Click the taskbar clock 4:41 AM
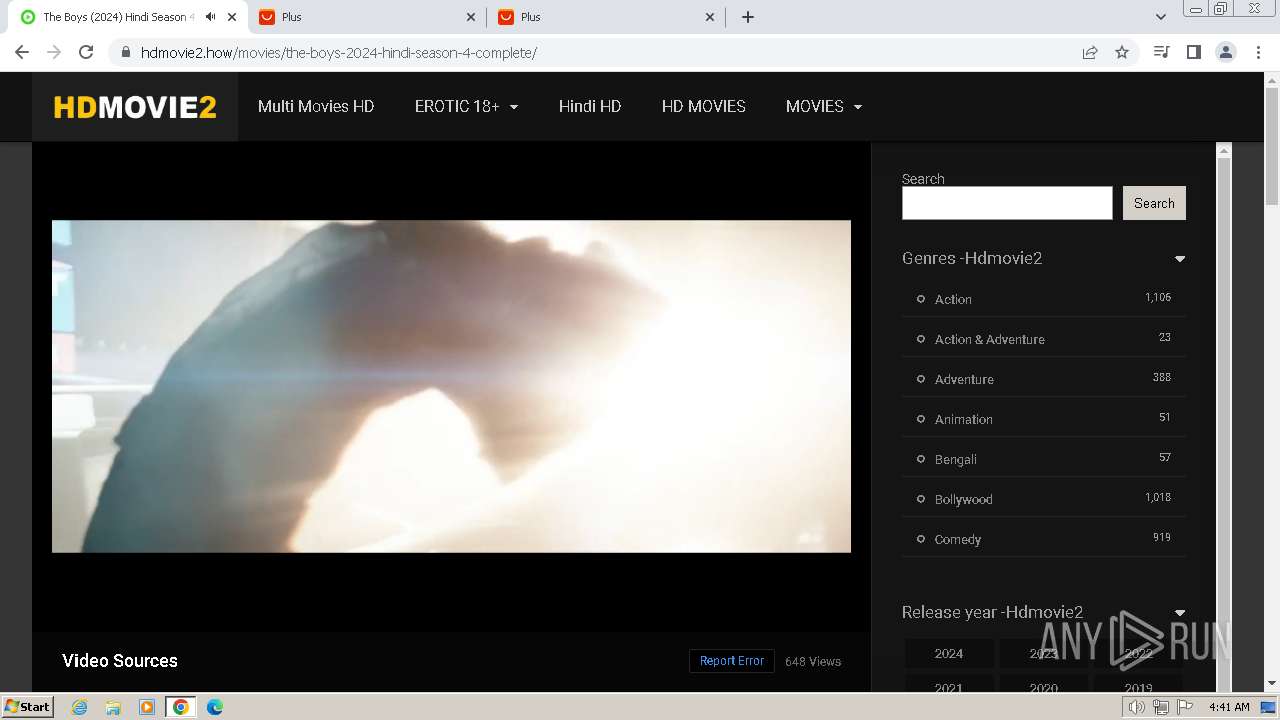The width and height of the screenshot is (1280, 720). [x=1229, y=707]
